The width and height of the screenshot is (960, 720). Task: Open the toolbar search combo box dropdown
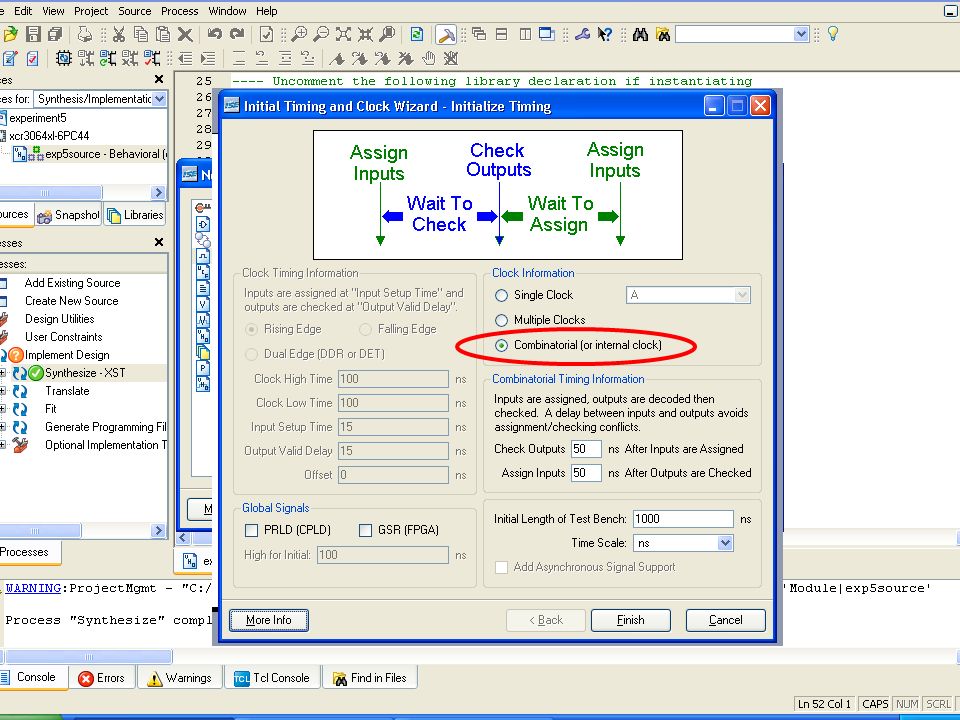(x=801, y=34)
